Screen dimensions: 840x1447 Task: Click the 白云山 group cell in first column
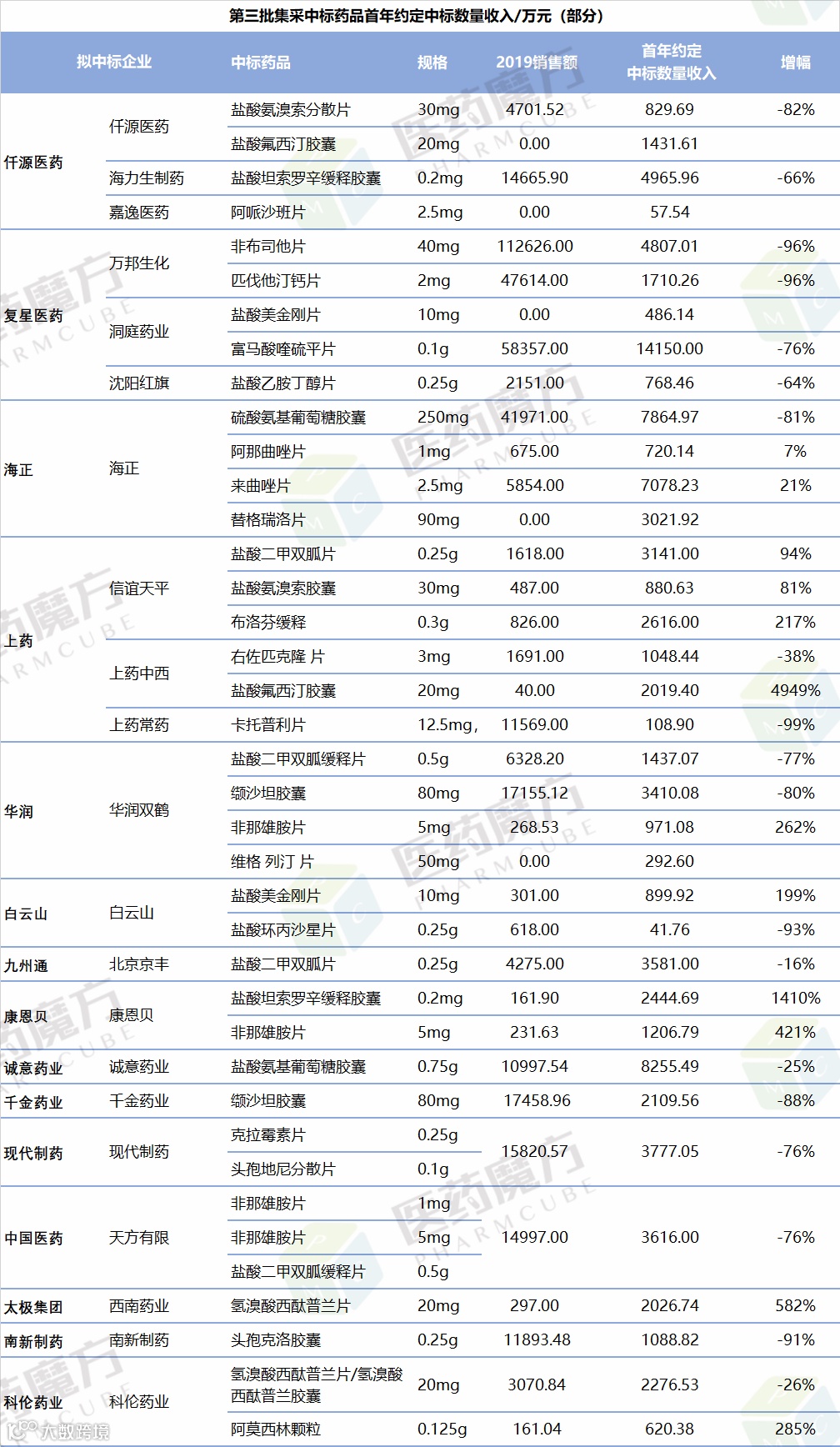(26, 914)
